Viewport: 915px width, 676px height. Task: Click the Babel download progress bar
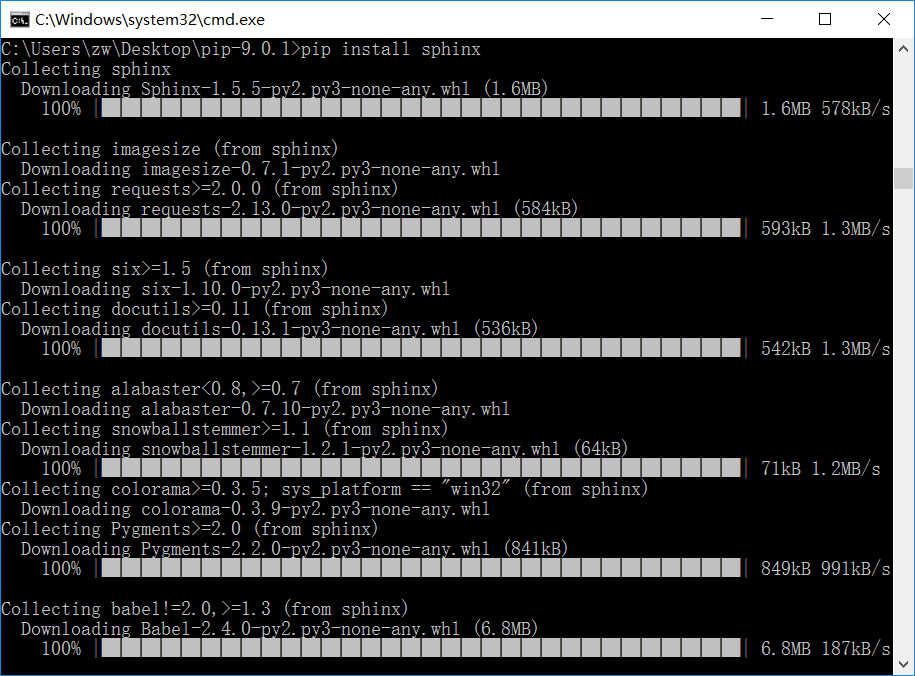click(421, 648)
